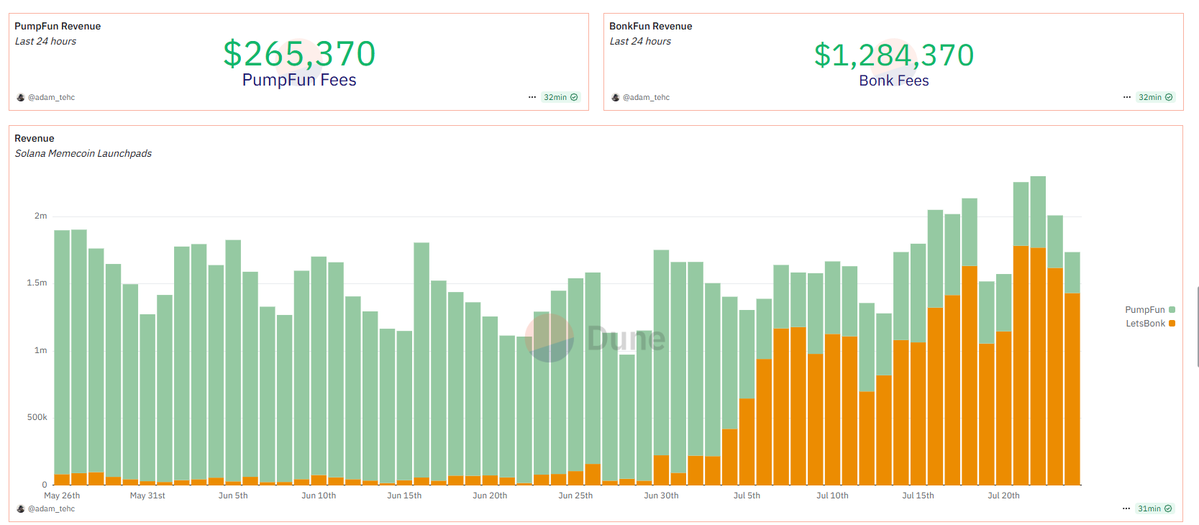
Task: Click the Jul 5th x-axis label
Action: click(x=746, y=495)
